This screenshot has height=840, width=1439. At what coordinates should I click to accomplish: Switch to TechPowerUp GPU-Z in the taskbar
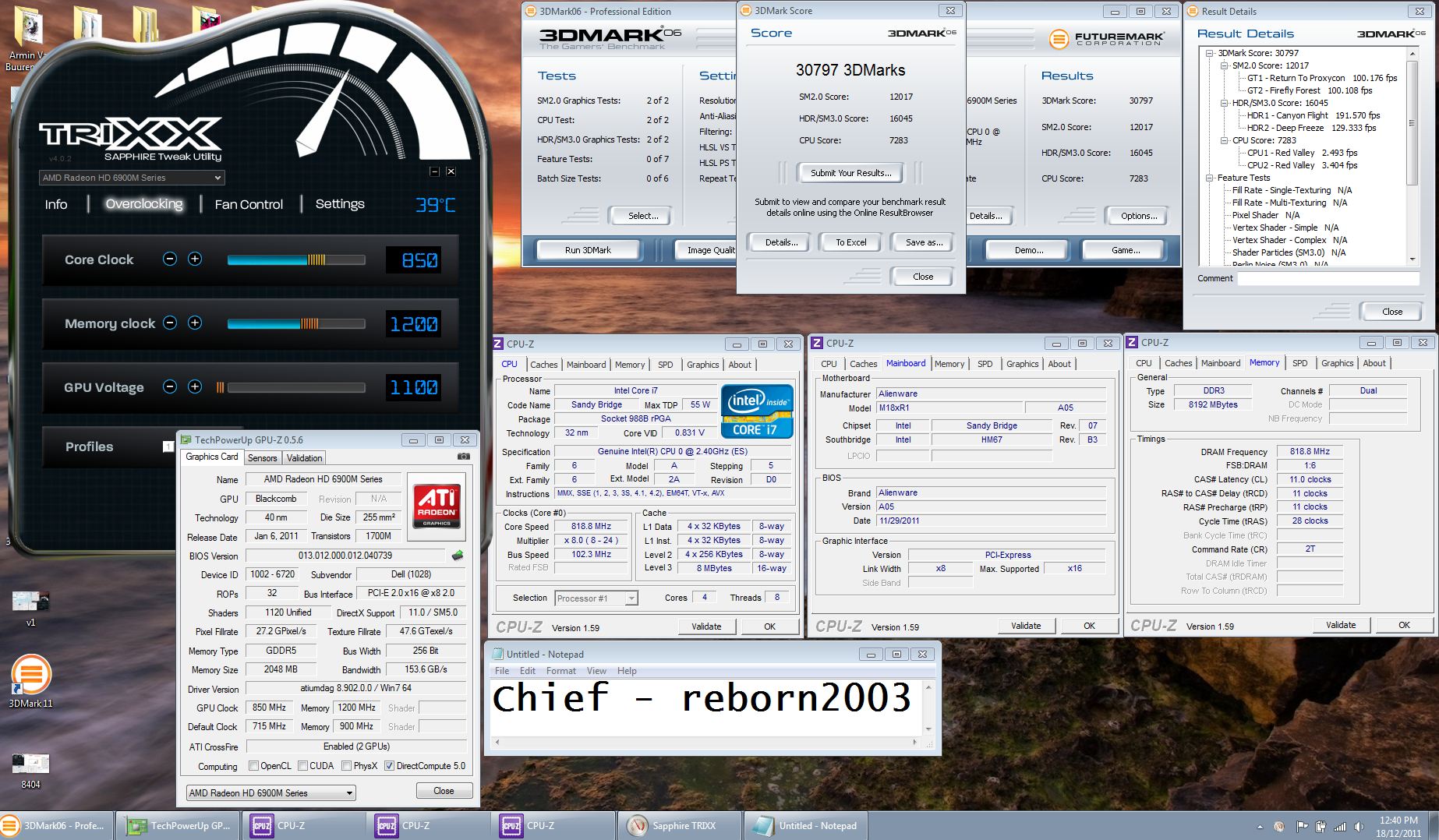coord(179,826)
